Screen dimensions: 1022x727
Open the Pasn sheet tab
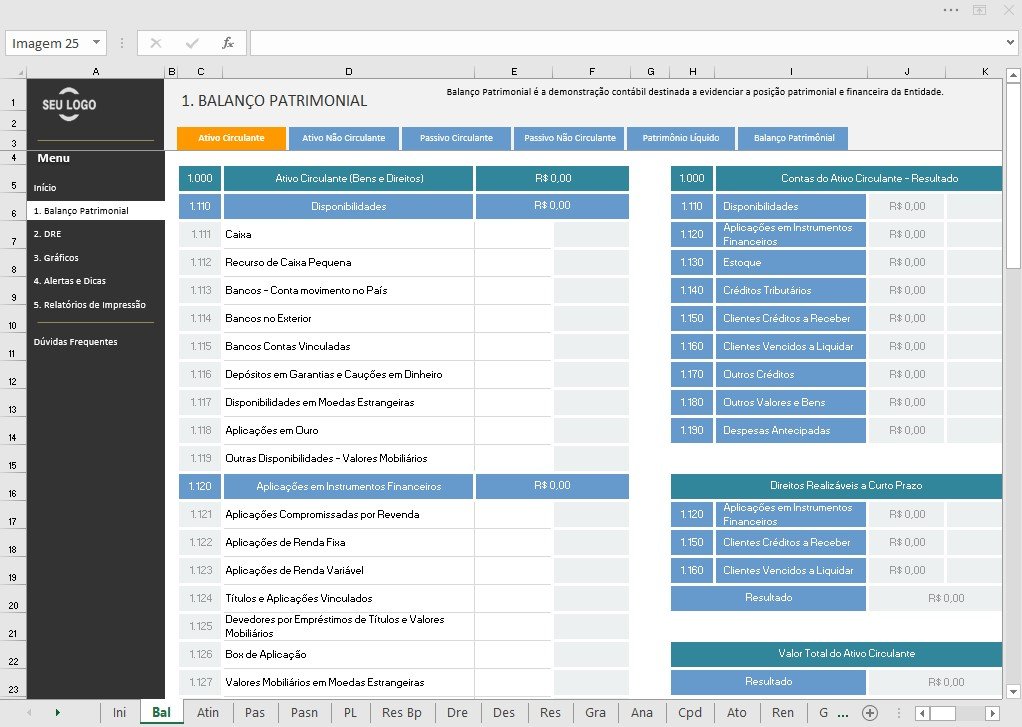304,713
